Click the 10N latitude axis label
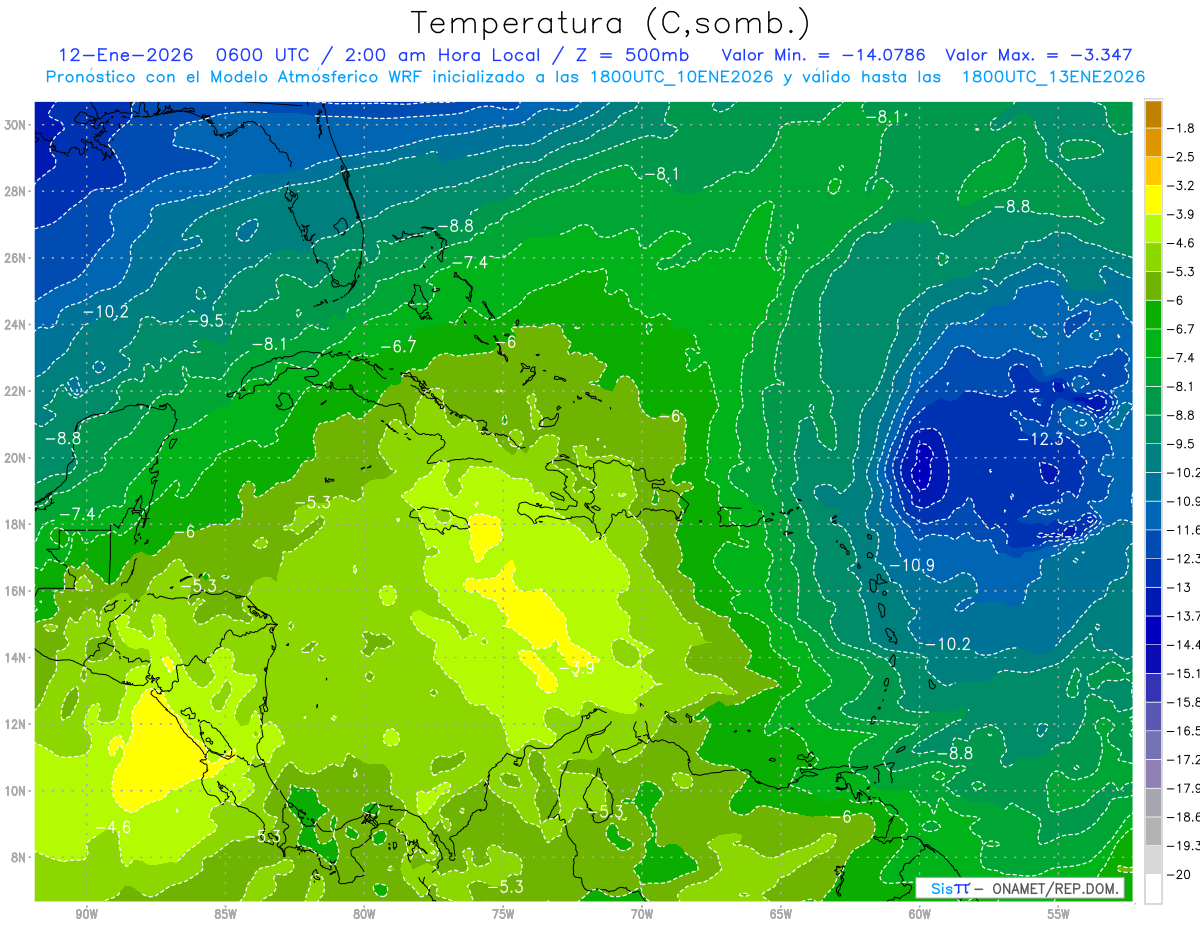1200x927 pixels. pyautogui.click(x=16, y=790)
